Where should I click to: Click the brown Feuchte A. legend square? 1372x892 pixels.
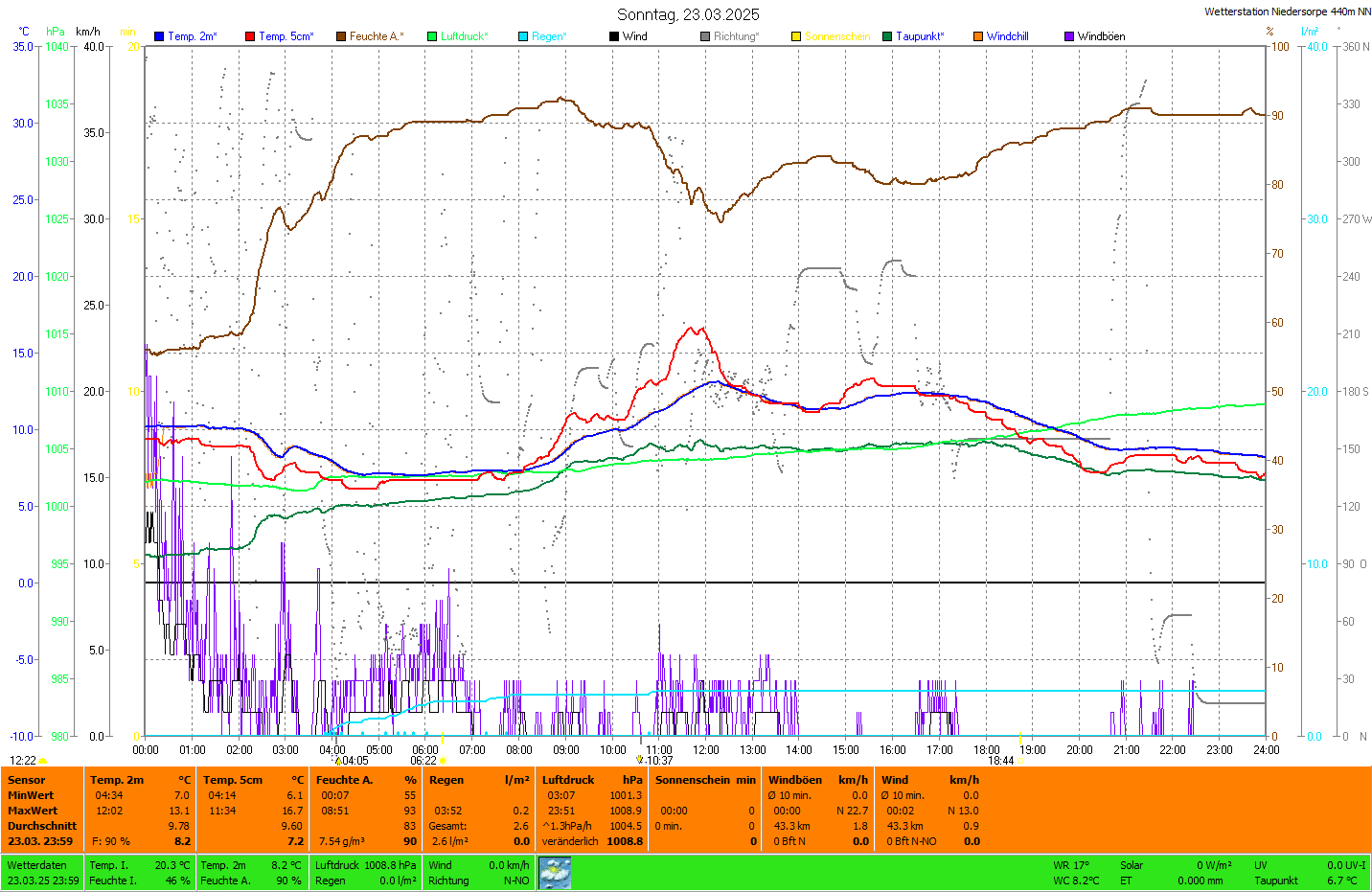tap(341, 36)
